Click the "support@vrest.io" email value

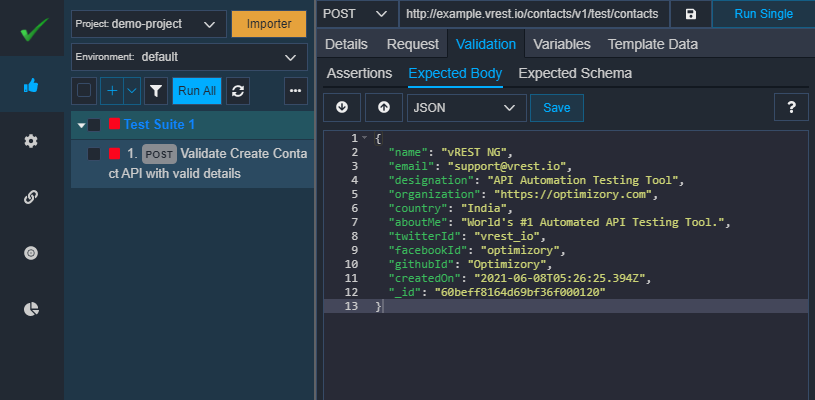[x=509, y=166]
